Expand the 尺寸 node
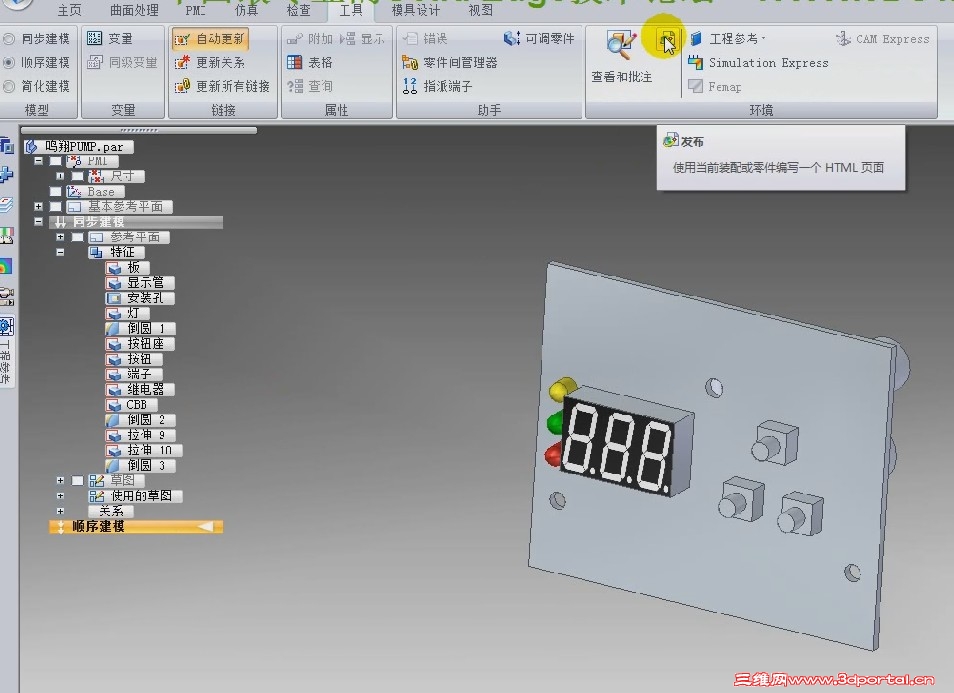This screenshot has height=693, width=954. (x=60, y=176)
